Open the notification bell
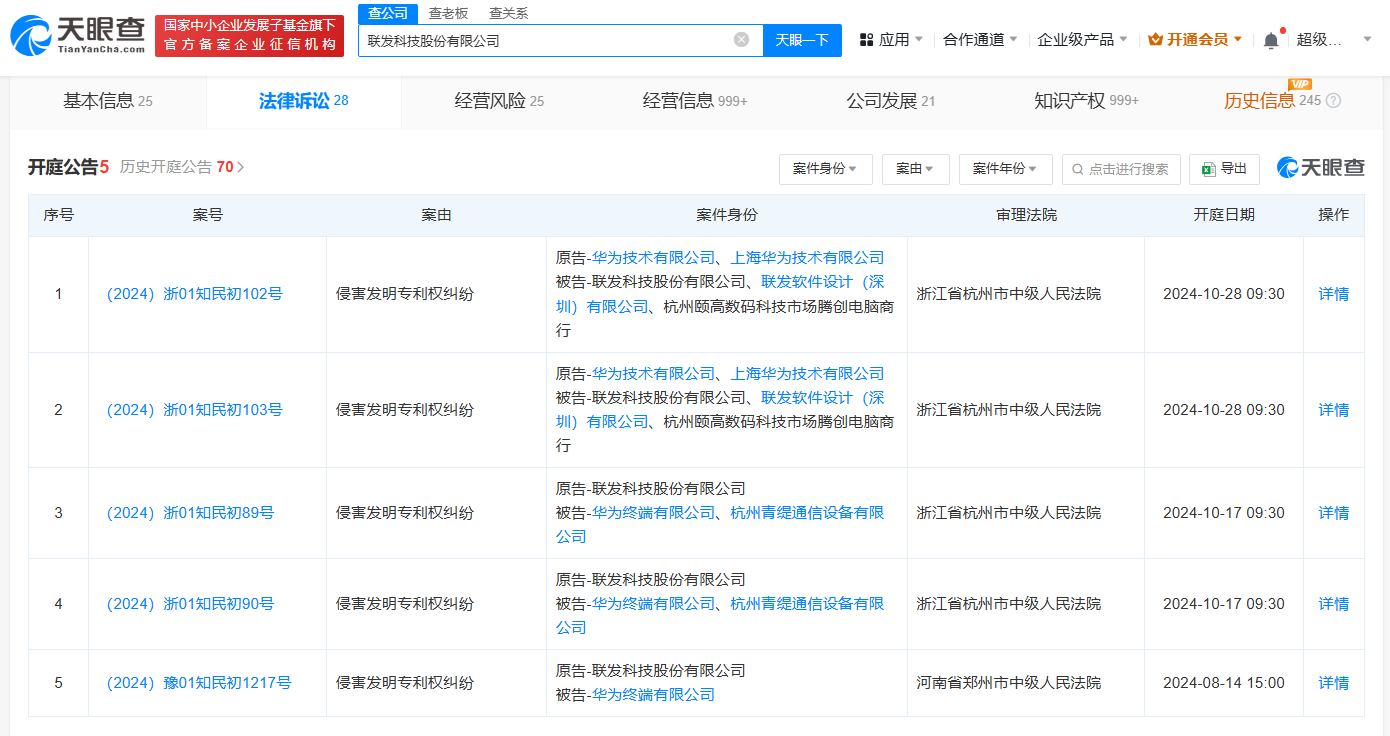1390x736 pixels. 1271,40
